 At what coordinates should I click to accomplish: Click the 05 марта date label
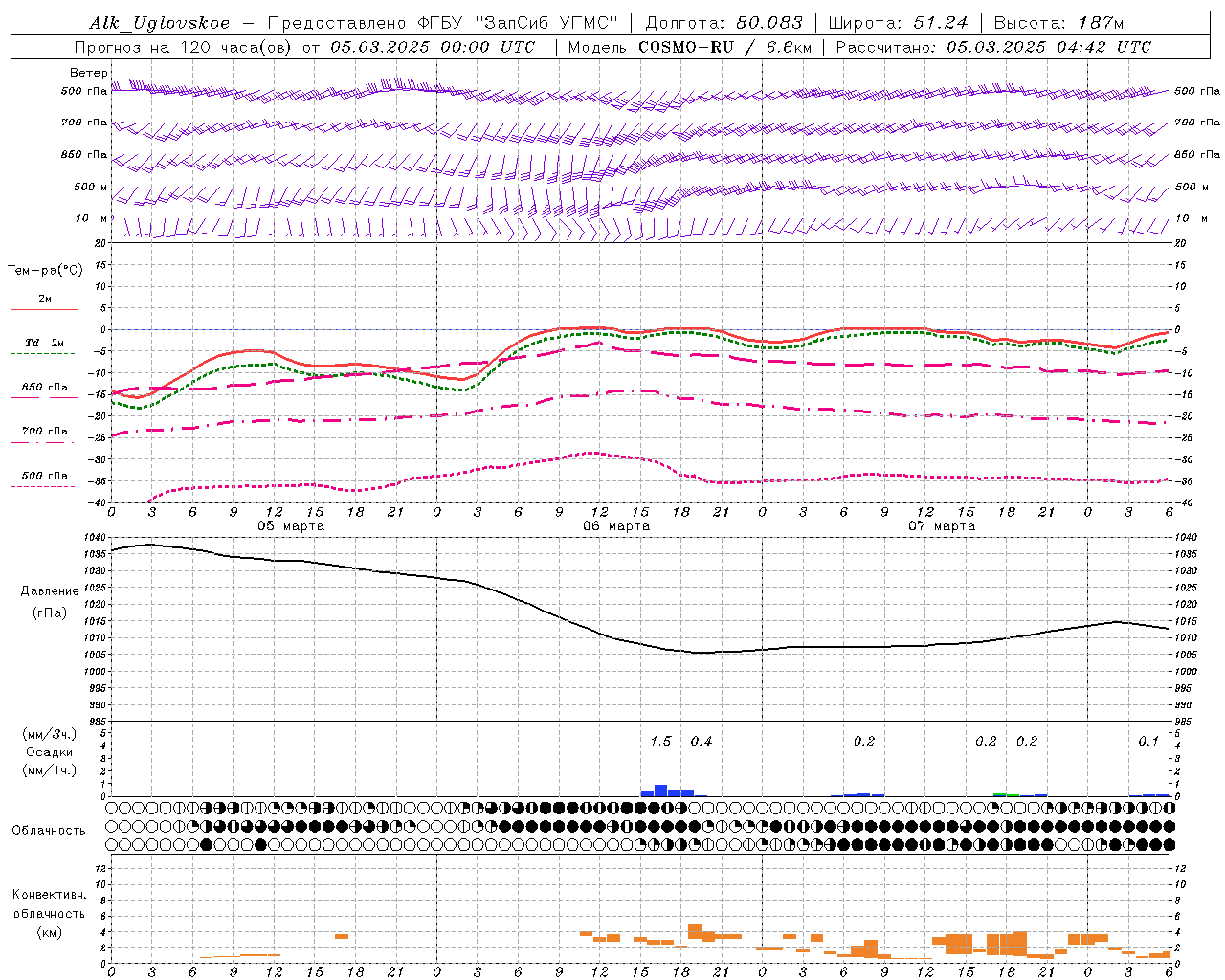(x=291, y=525)
